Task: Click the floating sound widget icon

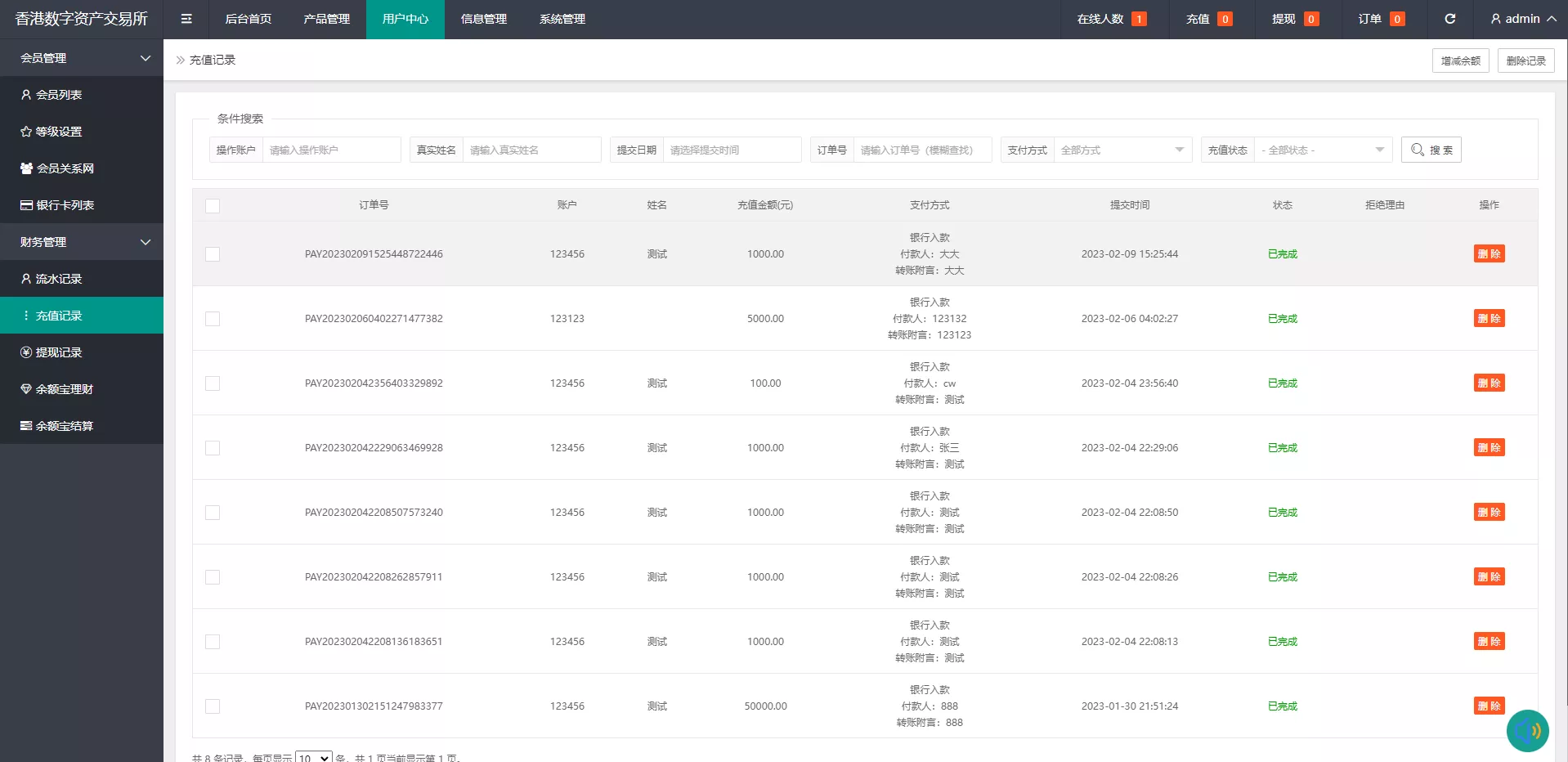Action: (1527, 730)
